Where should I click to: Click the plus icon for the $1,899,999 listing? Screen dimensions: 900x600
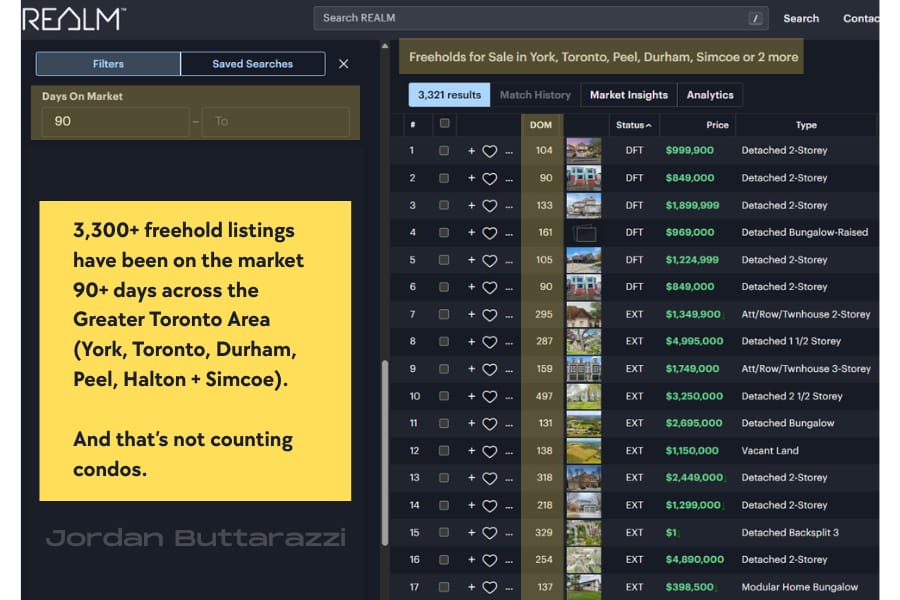tap(471, 206)
